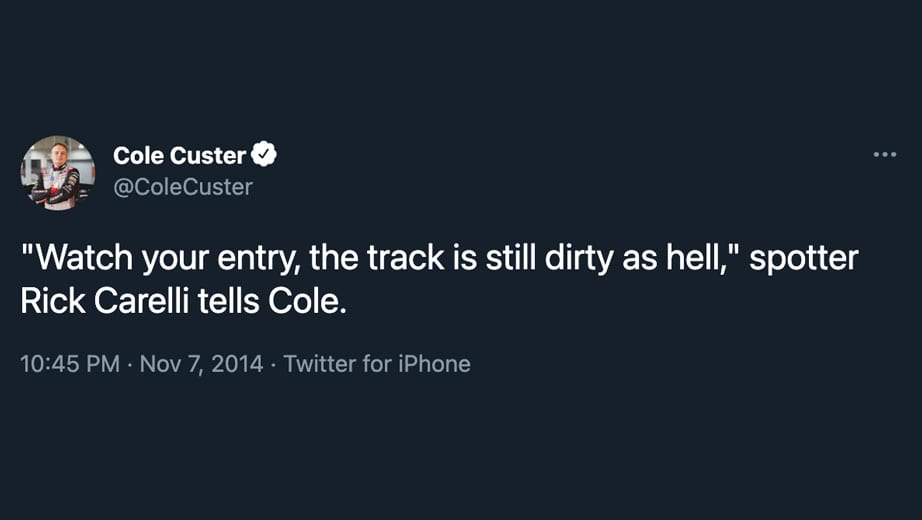The height and width of the screenshot is (520, 922).
Task: Click the Nov 7, 2014 date
Action: [201, 364]
